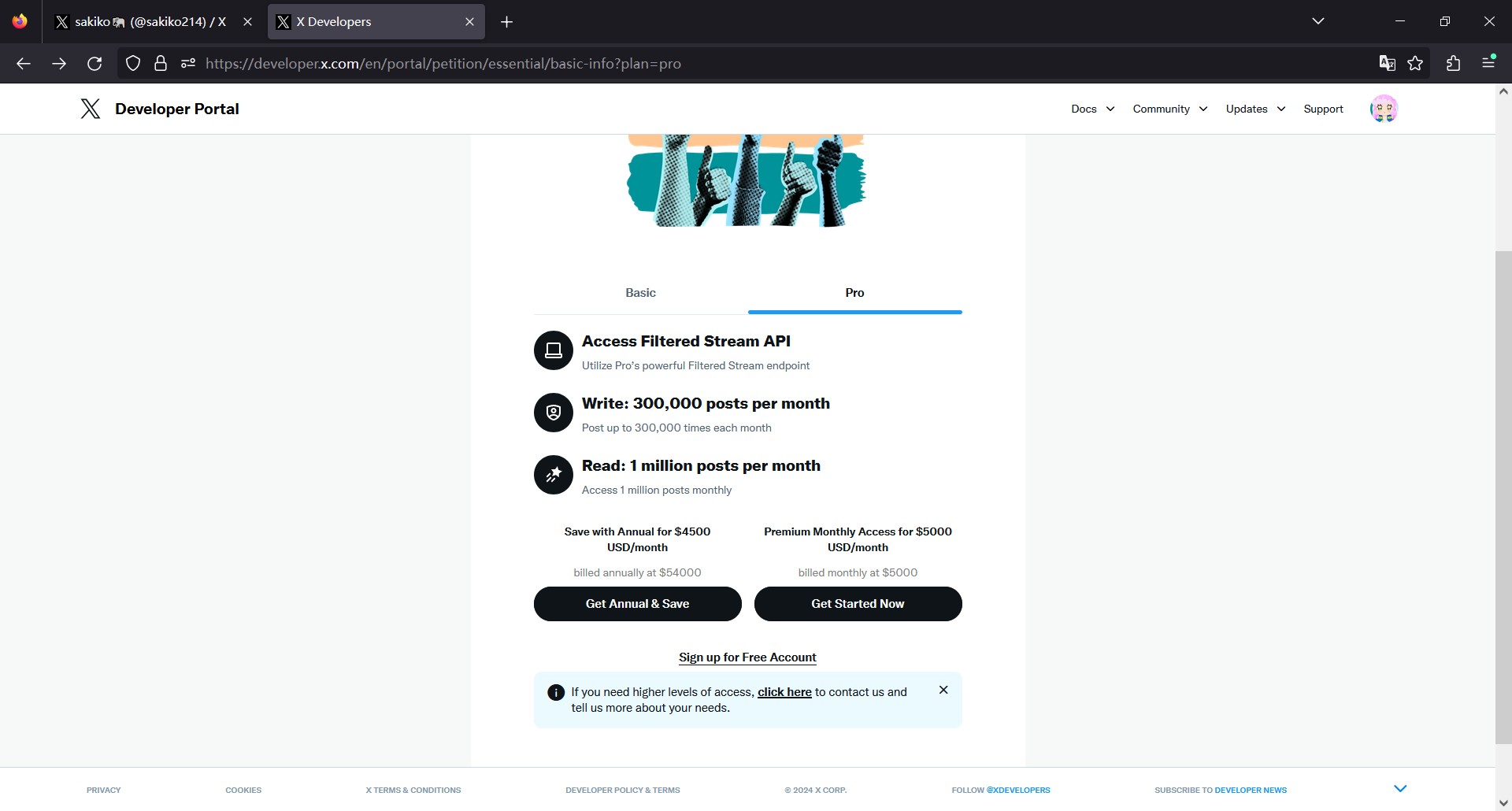The height and width of the screenshot is (811, 1512).
Task: Expand footer with blue chevron
Action: (1400, 788)
